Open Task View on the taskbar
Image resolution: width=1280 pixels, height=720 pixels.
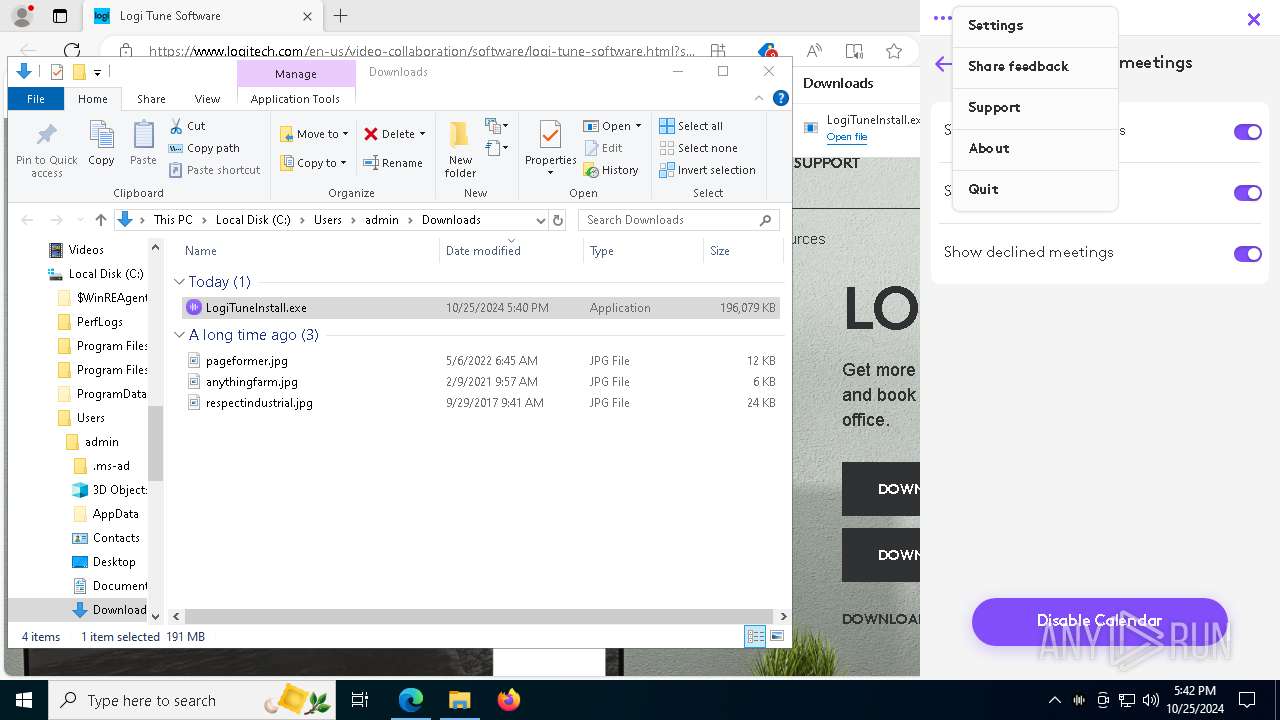360,700
